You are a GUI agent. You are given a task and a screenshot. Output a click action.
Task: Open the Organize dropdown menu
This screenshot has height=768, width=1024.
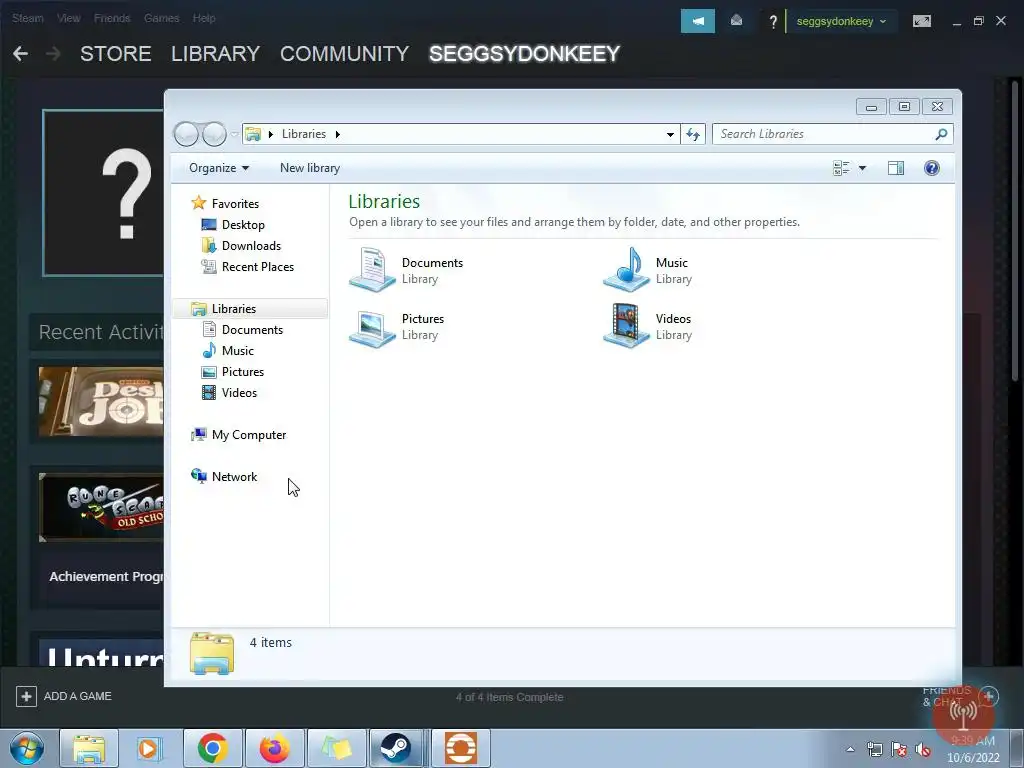[219, 168]
